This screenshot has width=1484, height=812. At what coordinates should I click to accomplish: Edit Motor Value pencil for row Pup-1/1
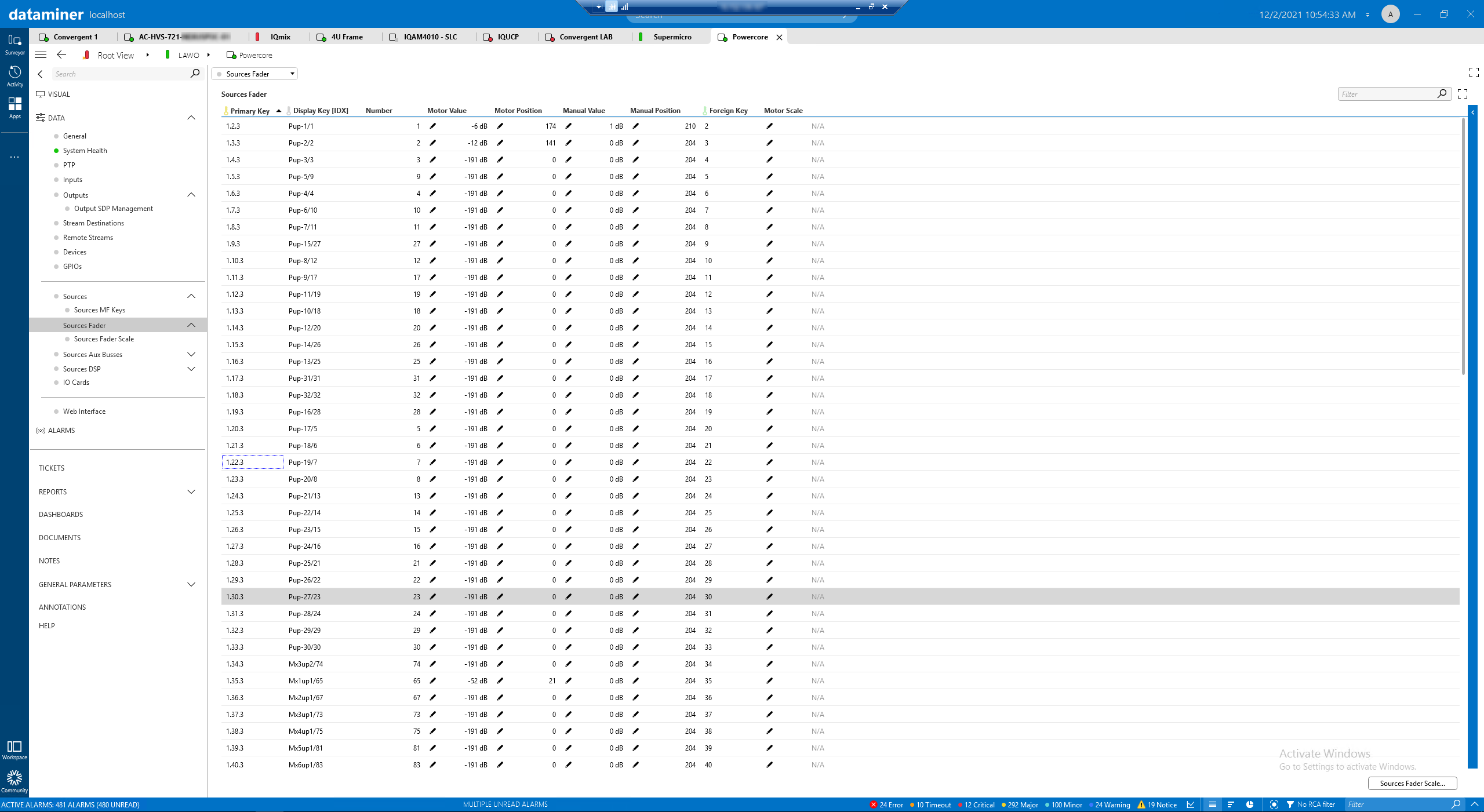coord(432,126)
